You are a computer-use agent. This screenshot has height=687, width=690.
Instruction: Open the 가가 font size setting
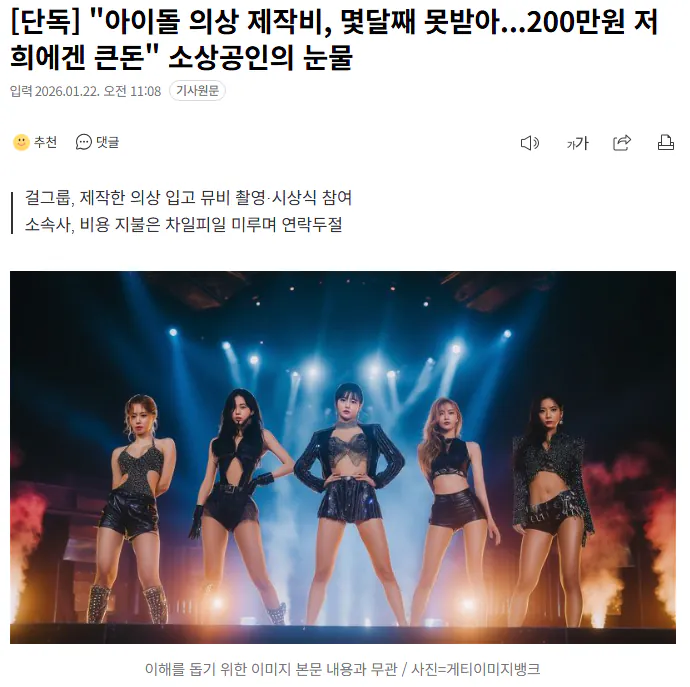[577, 143]
